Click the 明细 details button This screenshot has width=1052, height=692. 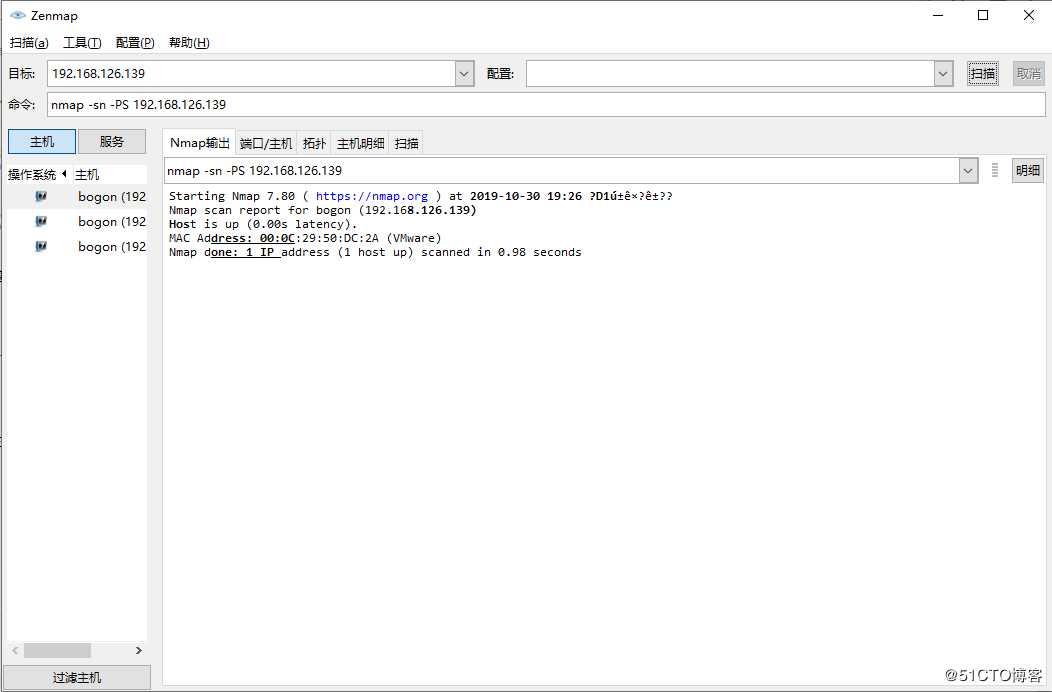(1027, 170)
